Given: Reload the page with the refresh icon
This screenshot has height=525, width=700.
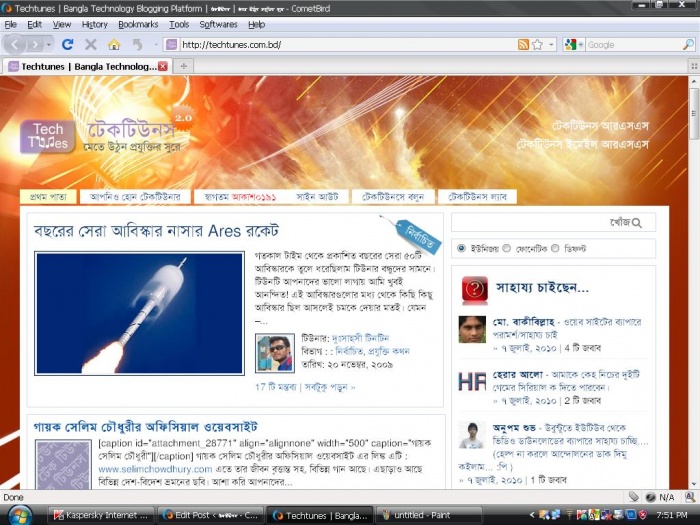Looking at the screenshot, I should (x=67, y=44).
